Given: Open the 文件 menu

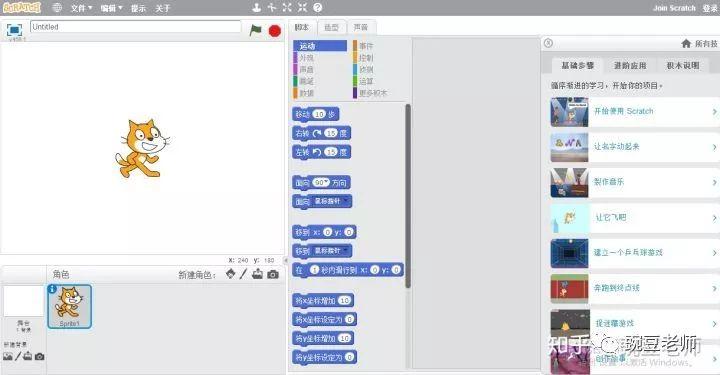Looking at the screenshot, I should (x=81, y=8).
